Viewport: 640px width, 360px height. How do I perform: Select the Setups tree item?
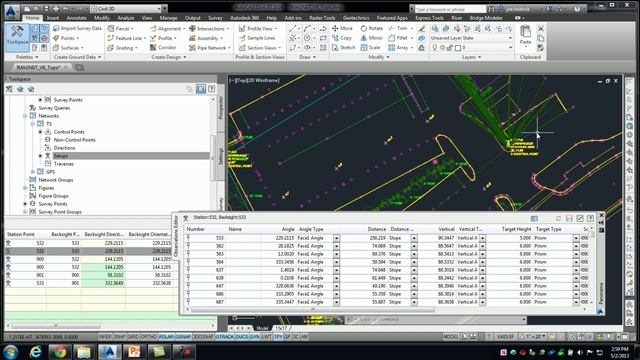(x=60, y=156)
